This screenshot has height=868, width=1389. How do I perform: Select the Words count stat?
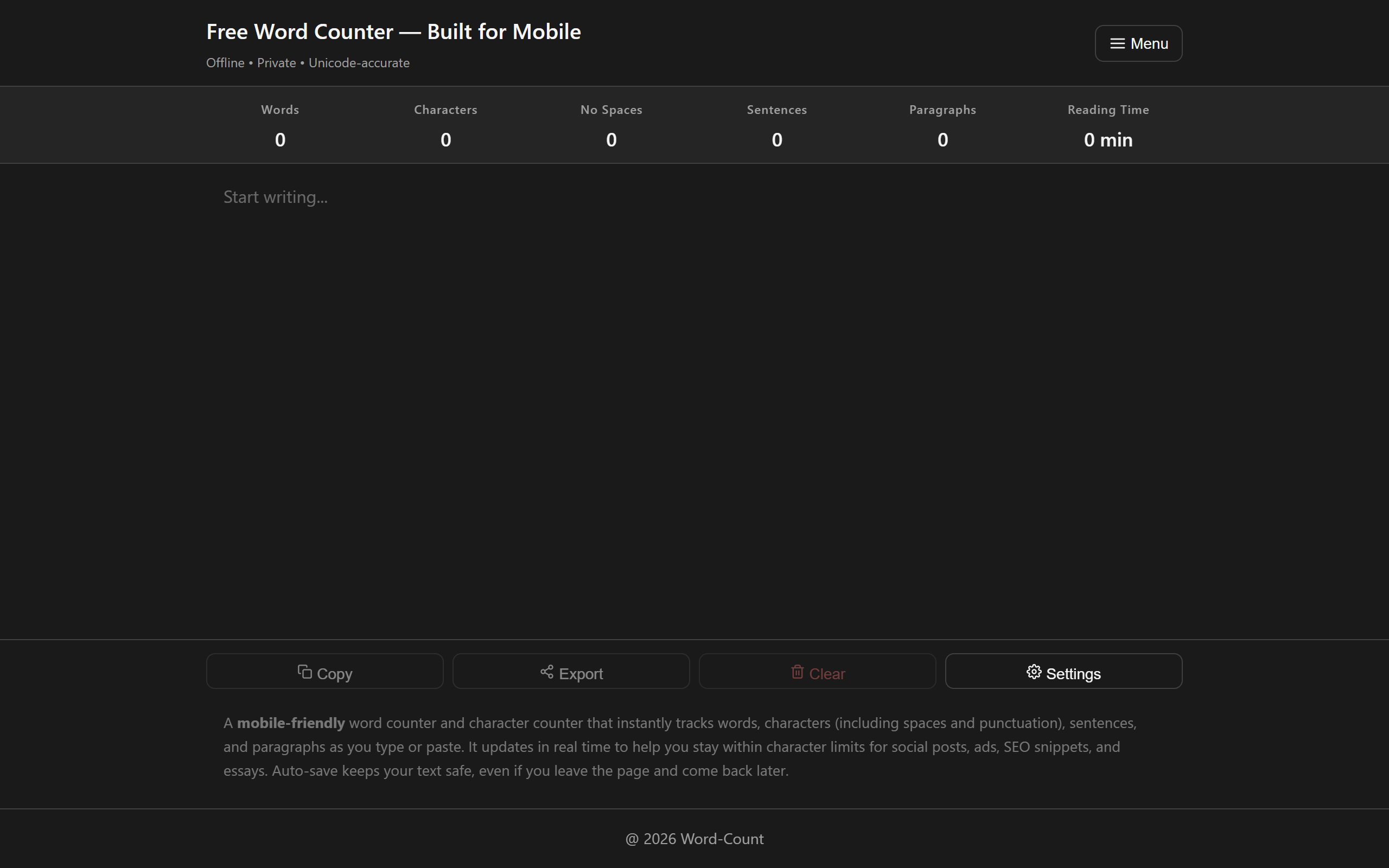point(280,125)
